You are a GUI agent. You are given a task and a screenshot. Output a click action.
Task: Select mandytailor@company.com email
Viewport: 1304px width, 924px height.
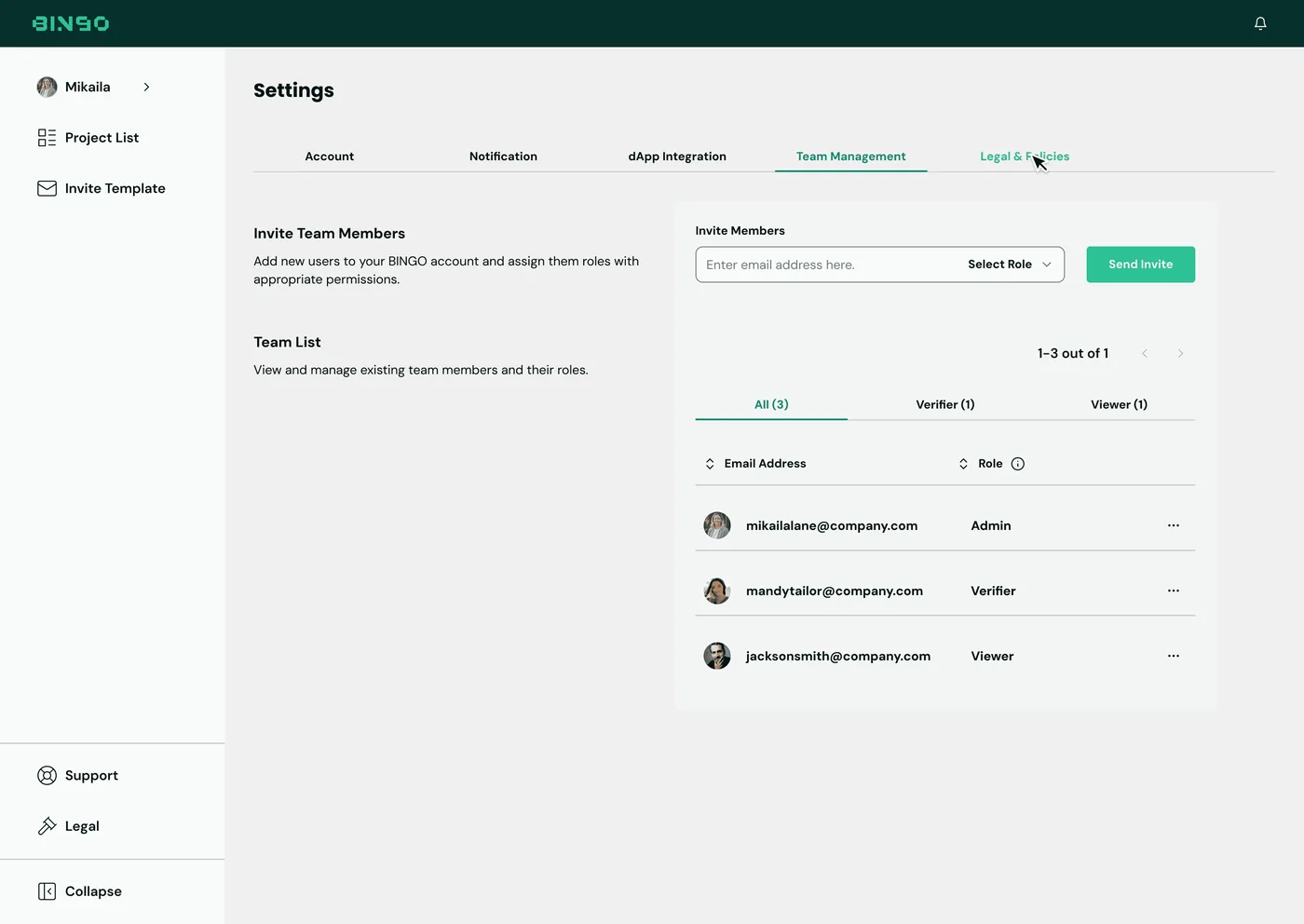tap(835, 591)
